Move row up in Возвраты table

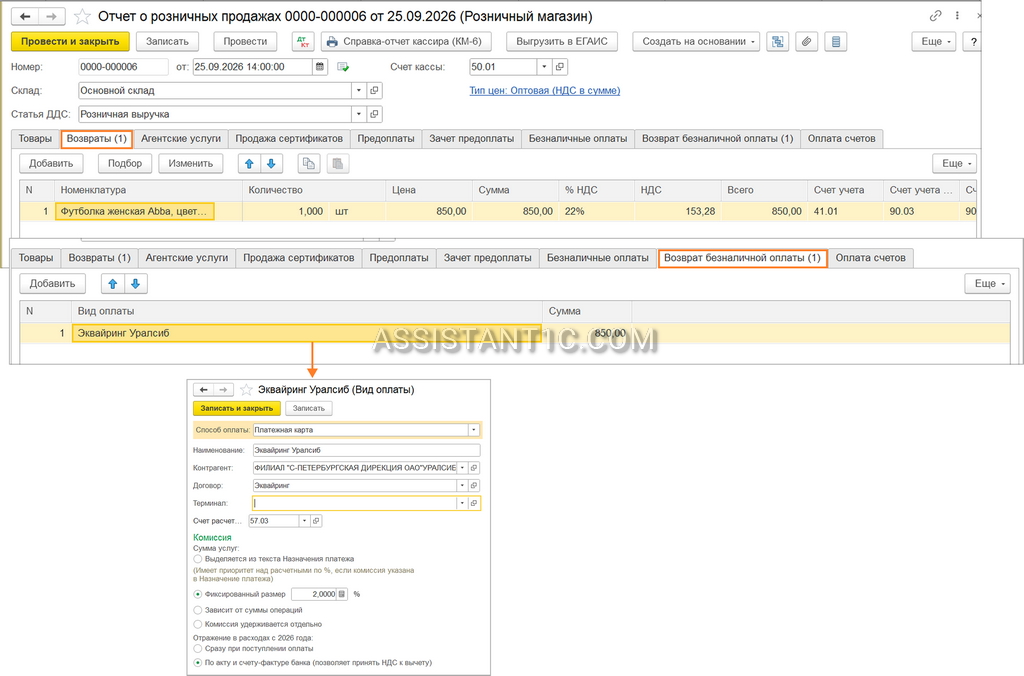(249, 163)
